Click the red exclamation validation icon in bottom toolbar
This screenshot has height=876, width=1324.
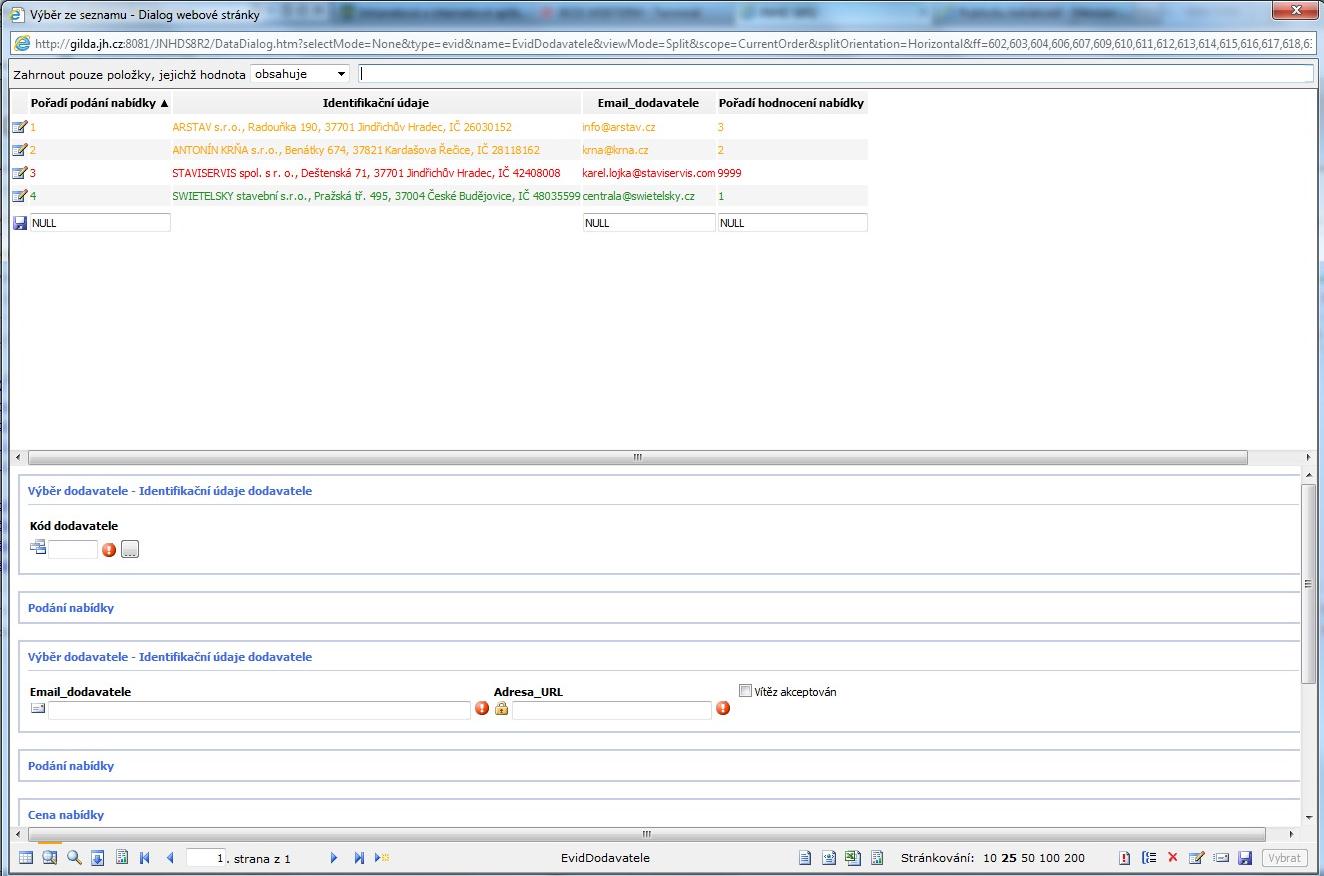[x=1124, y=858]
